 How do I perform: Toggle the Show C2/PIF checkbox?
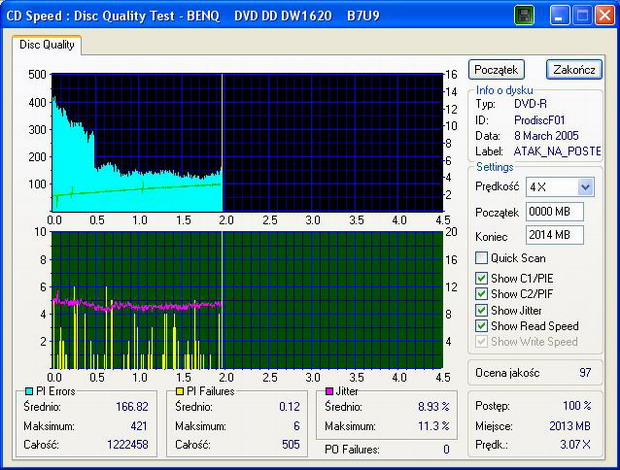pyautogui.click(x=481, y=294)
